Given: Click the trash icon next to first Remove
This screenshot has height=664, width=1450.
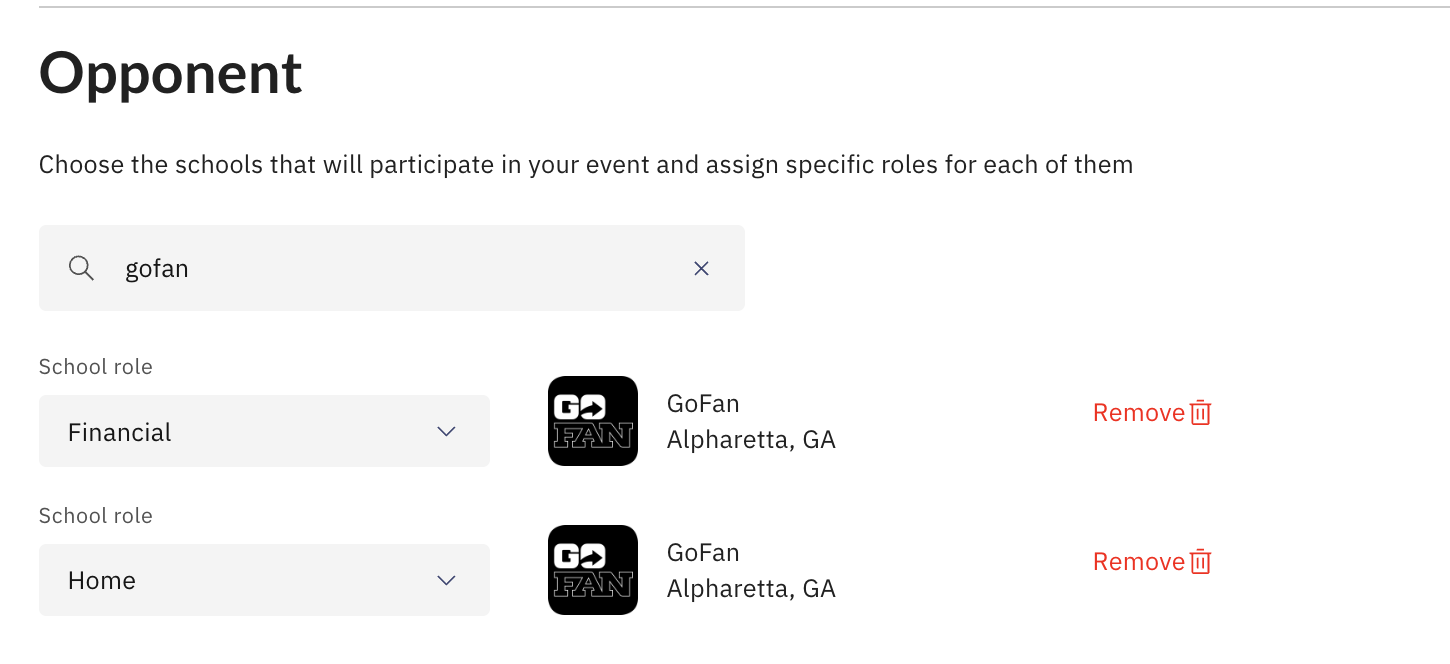Looking at the screenshot, I should pos(1201,411).
